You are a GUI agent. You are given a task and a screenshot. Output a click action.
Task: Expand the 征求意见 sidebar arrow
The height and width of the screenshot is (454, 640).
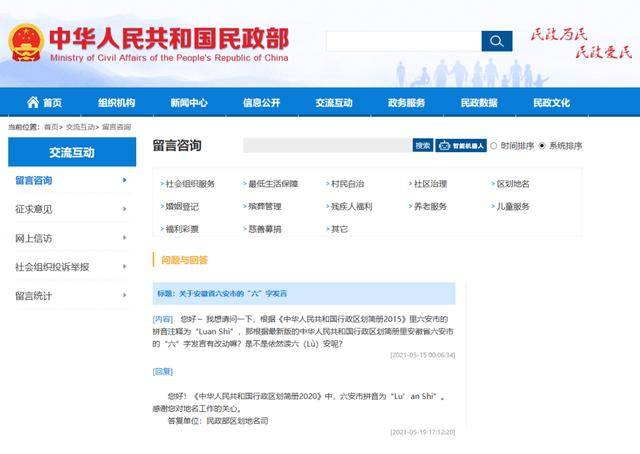[124, 209]
